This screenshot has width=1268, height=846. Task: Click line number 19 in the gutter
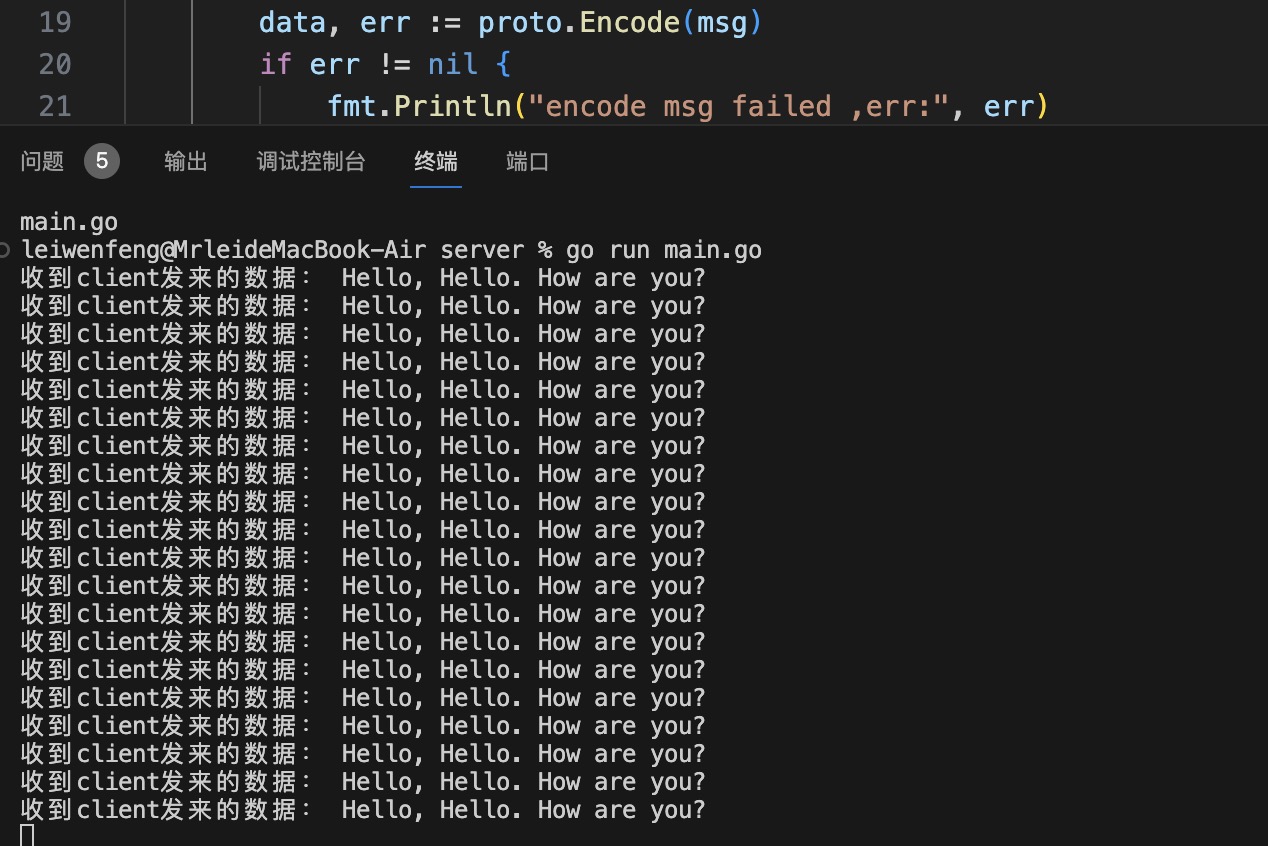point(55,22)
